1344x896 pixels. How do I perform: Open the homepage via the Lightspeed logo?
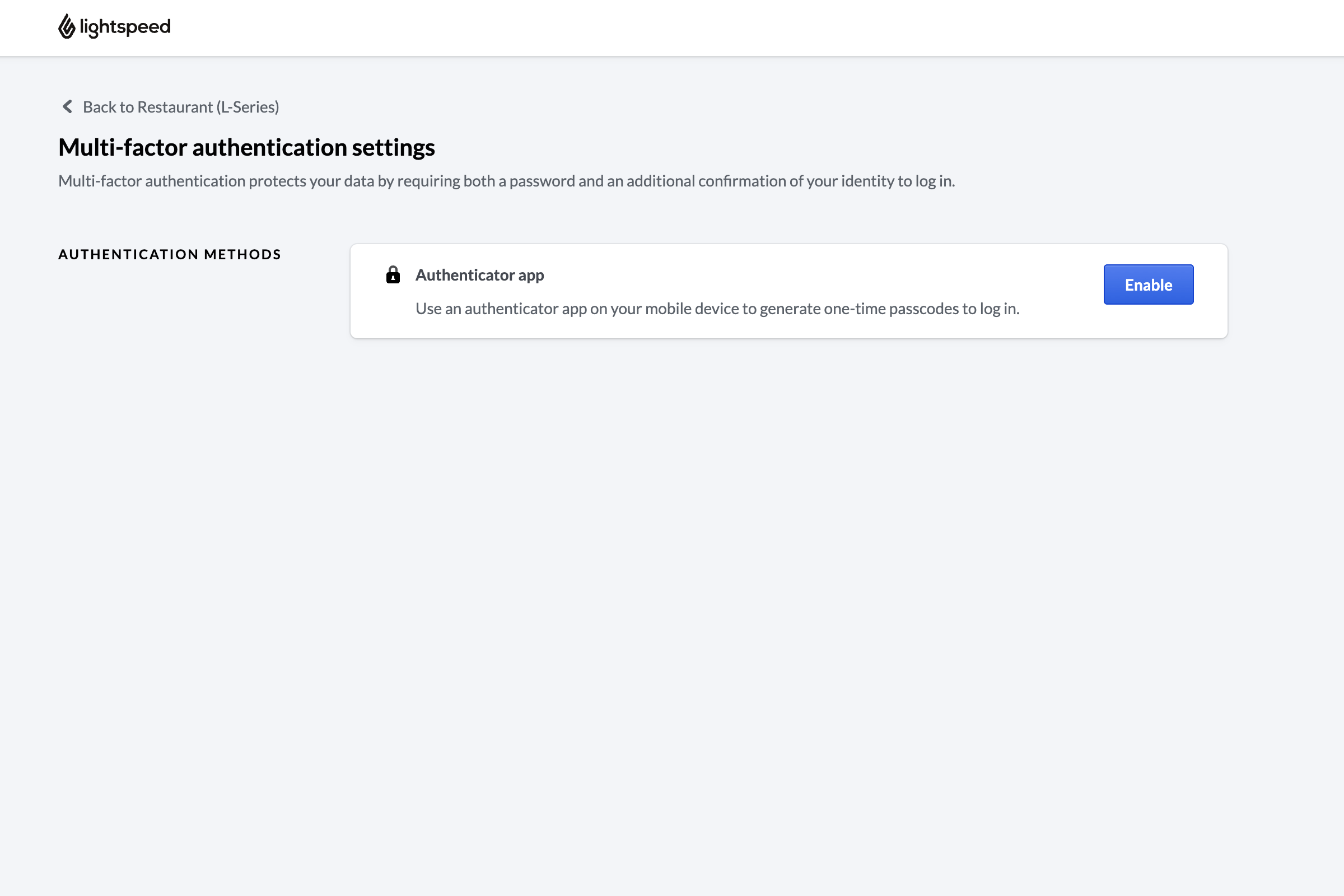click(114, 26)
